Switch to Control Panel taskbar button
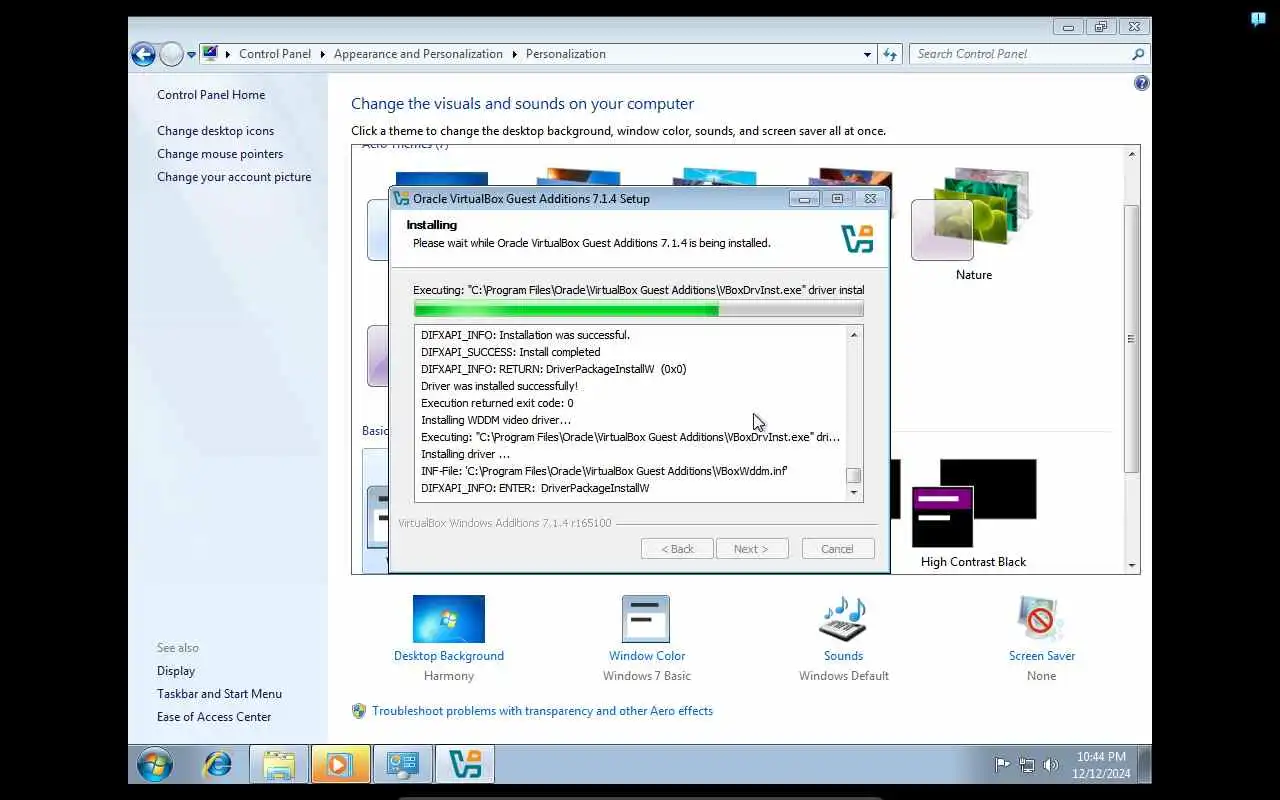Image resolution: width=1280 pixels, height=800 pixels. [x=403, y=765]
